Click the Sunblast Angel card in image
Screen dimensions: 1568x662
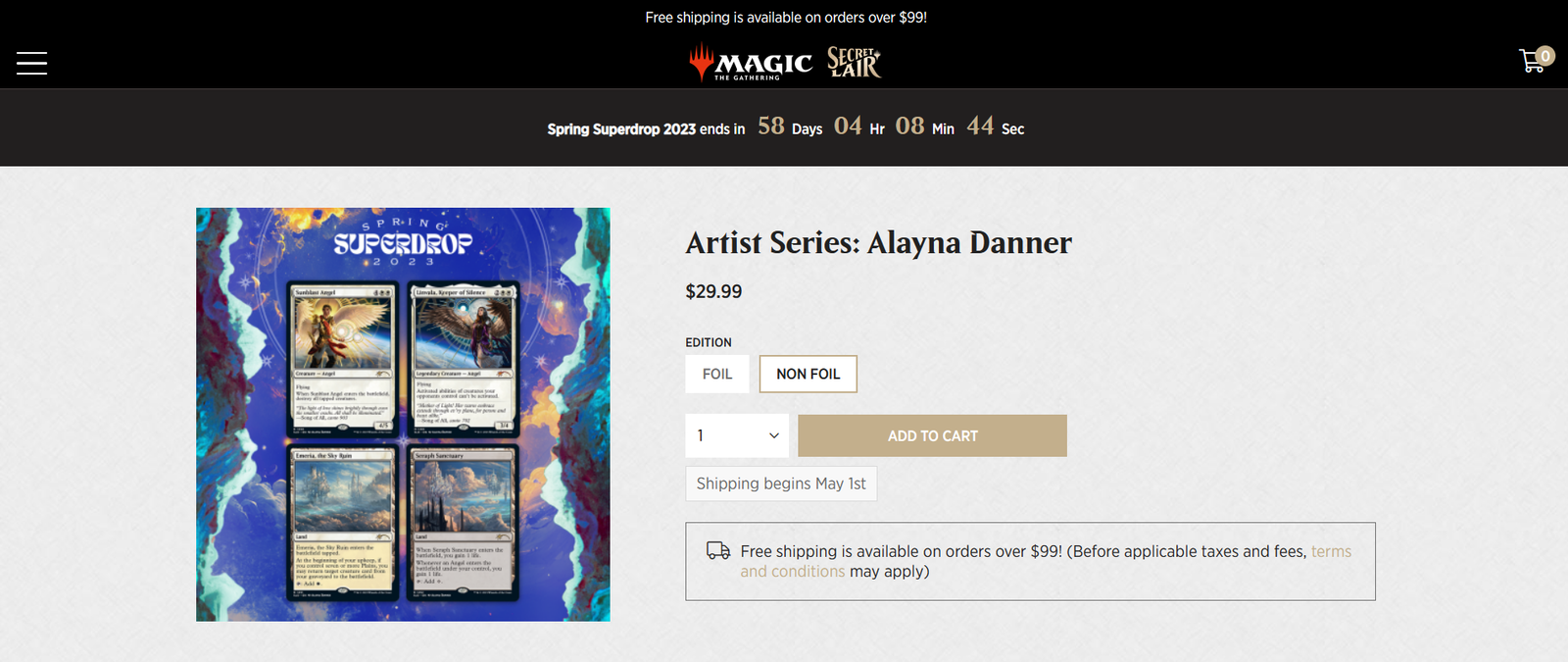point(343,359)
